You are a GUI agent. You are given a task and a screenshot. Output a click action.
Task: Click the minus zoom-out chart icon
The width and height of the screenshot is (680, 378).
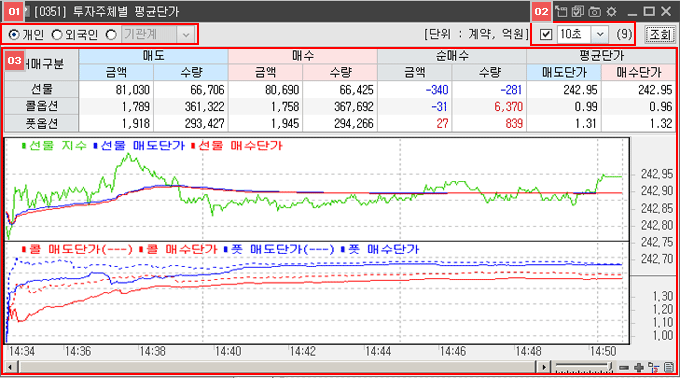click(624, 368)
